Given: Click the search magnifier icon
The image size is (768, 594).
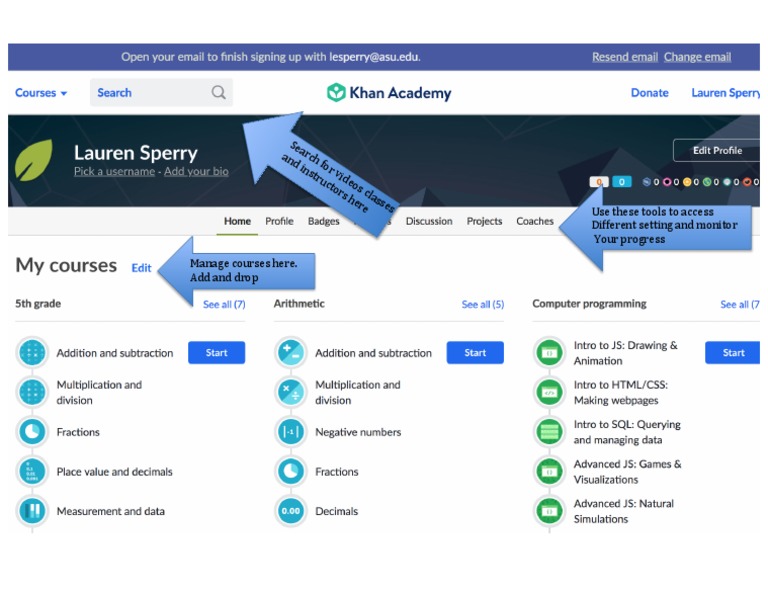Looking at the screenshot, I should (218, 92).
